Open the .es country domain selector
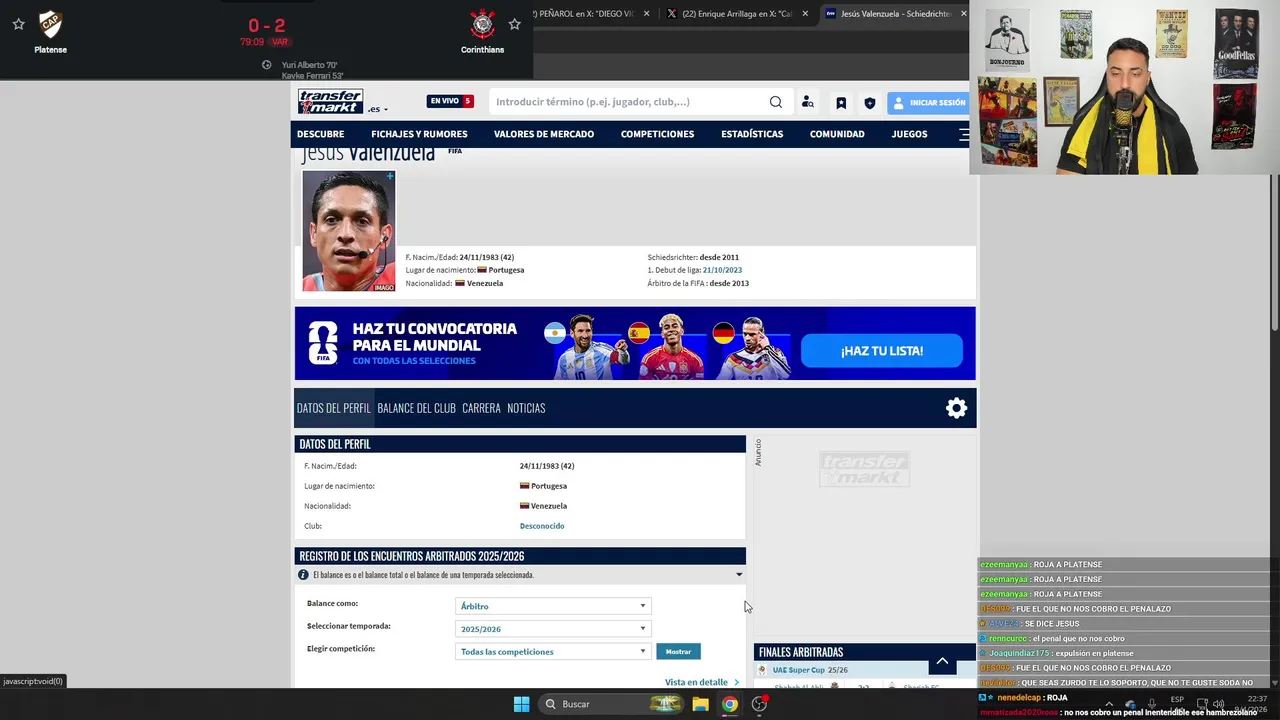Viewport: 1280px width, 720px height. pyautogui.click(x=378, y=109)
